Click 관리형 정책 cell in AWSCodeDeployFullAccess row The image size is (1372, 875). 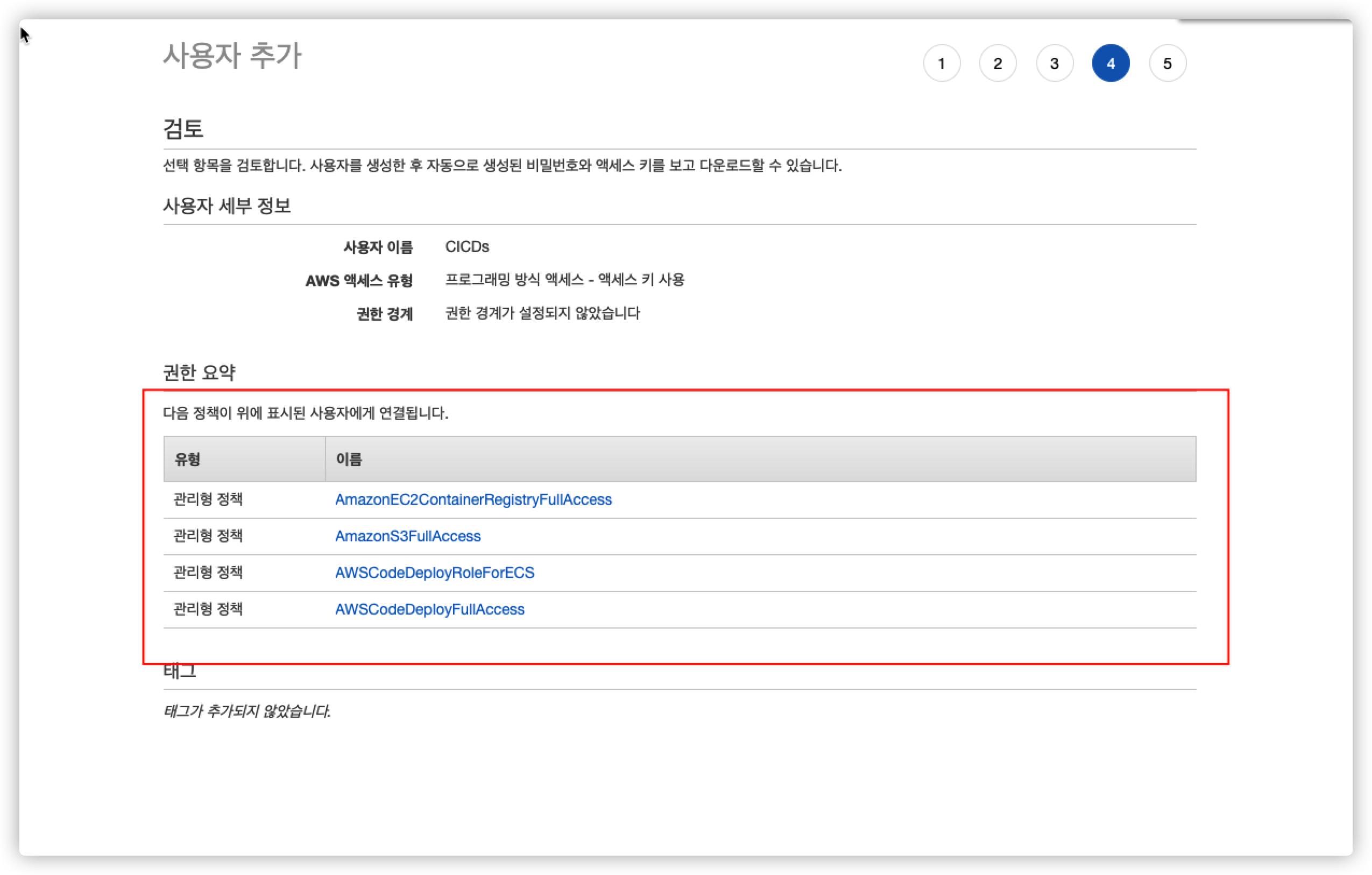click(208, 609)
